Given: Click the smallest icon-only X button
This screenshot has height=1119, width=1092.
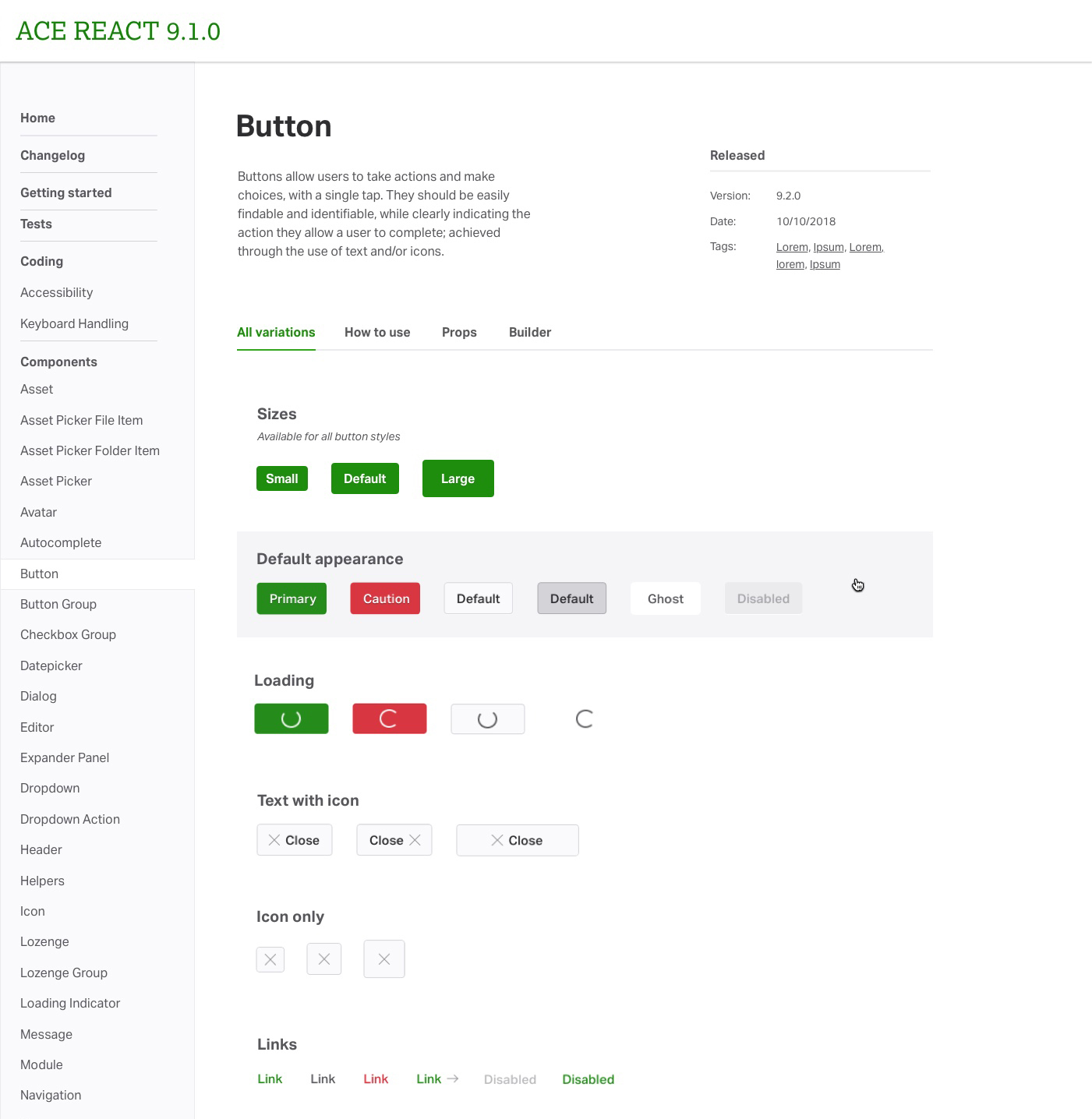Looking at the screenshot, I should tap(270, 959).
